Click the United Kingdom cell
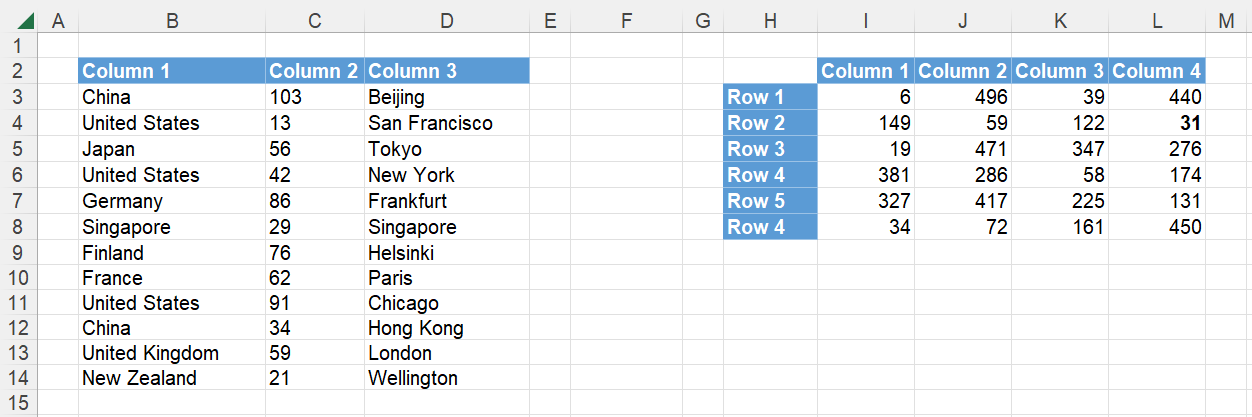 (x=171, y=353)
